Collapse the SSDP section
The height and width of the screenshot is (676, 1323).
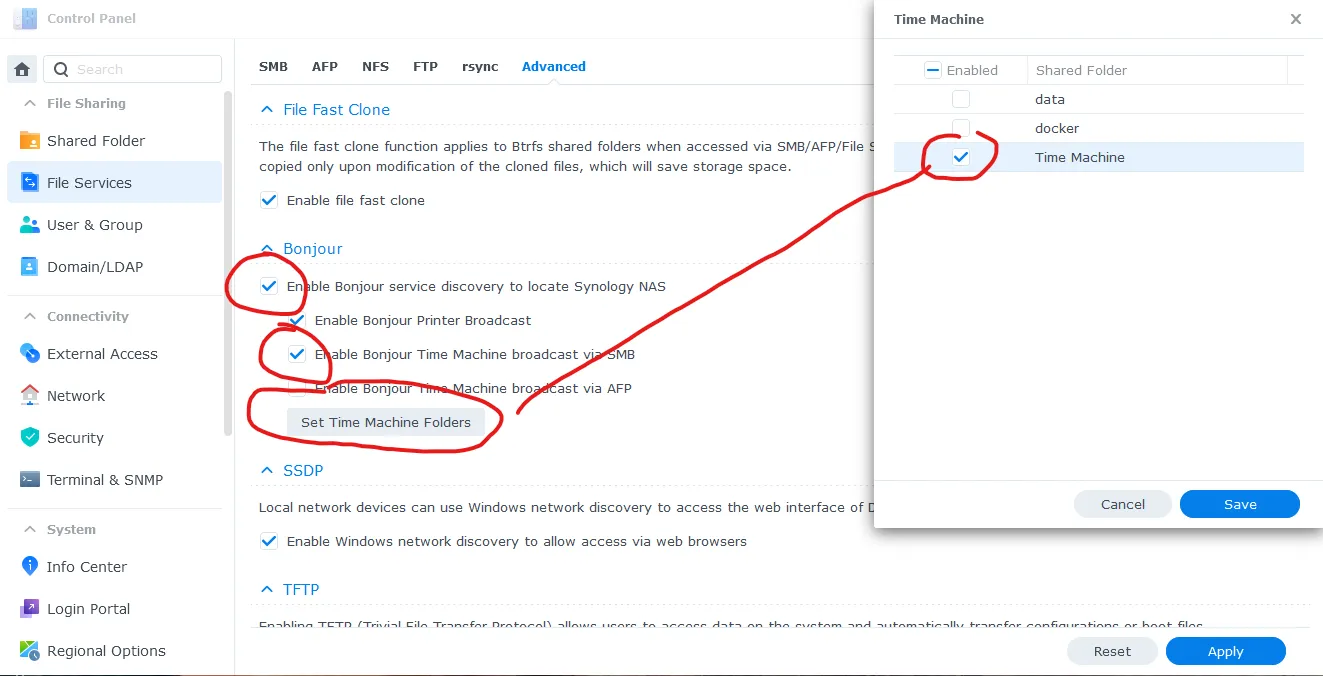coord(267,470)
